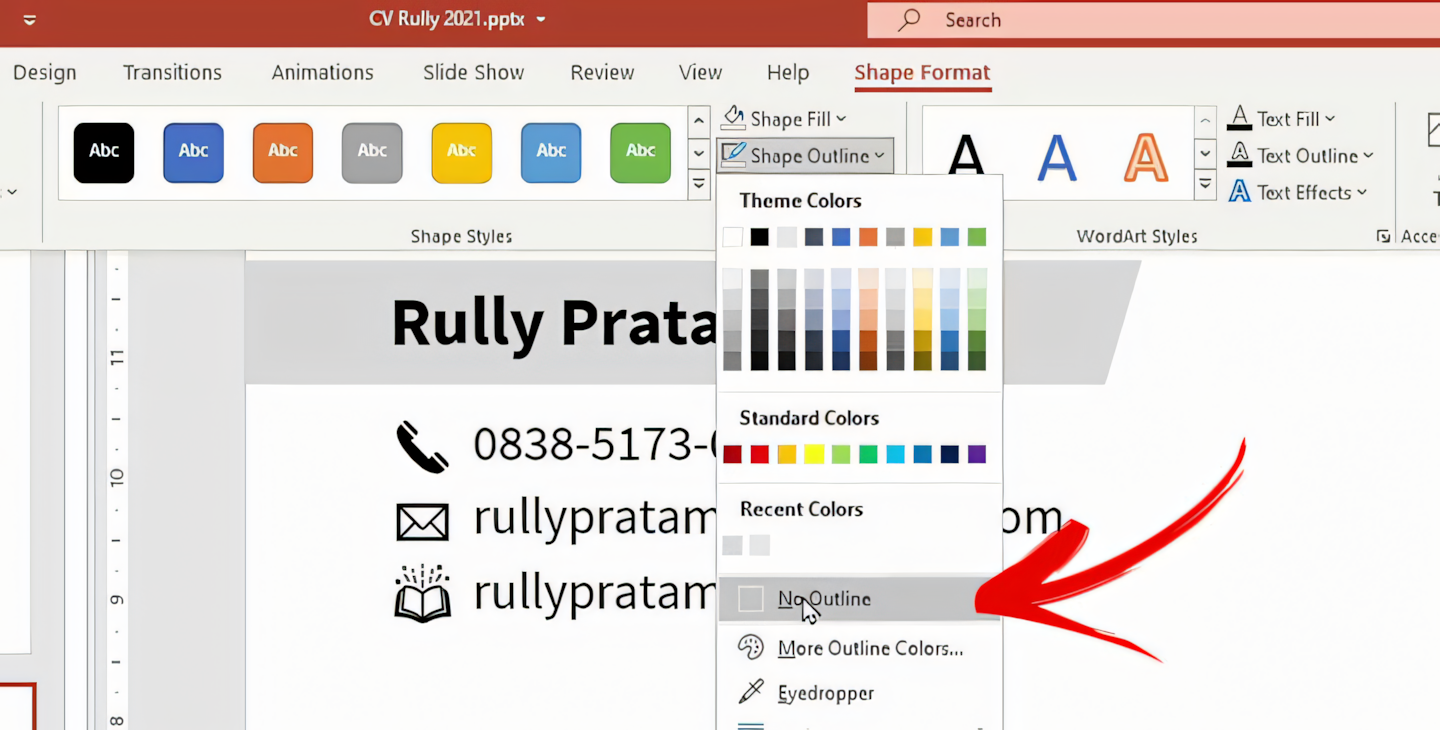The width and height of the screenshot is (1440, 730).
Task: Open the WordArt Styles dialog launcher
Action: [x=1383, y=237]
